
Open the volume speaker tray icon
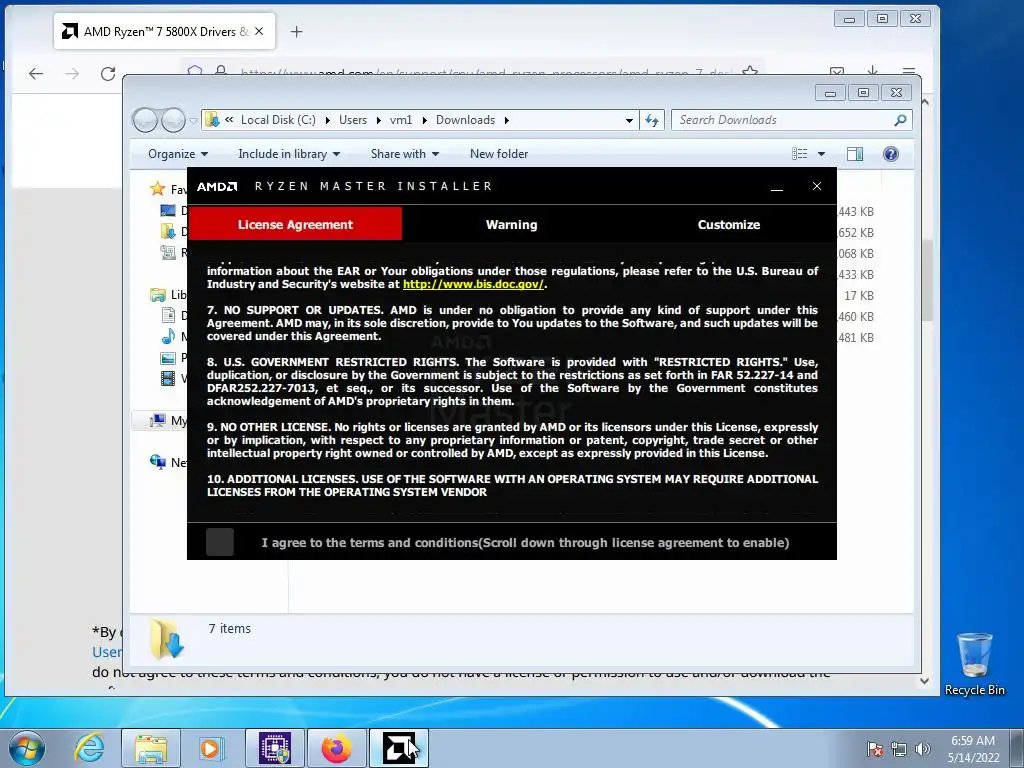click(922, 748)
